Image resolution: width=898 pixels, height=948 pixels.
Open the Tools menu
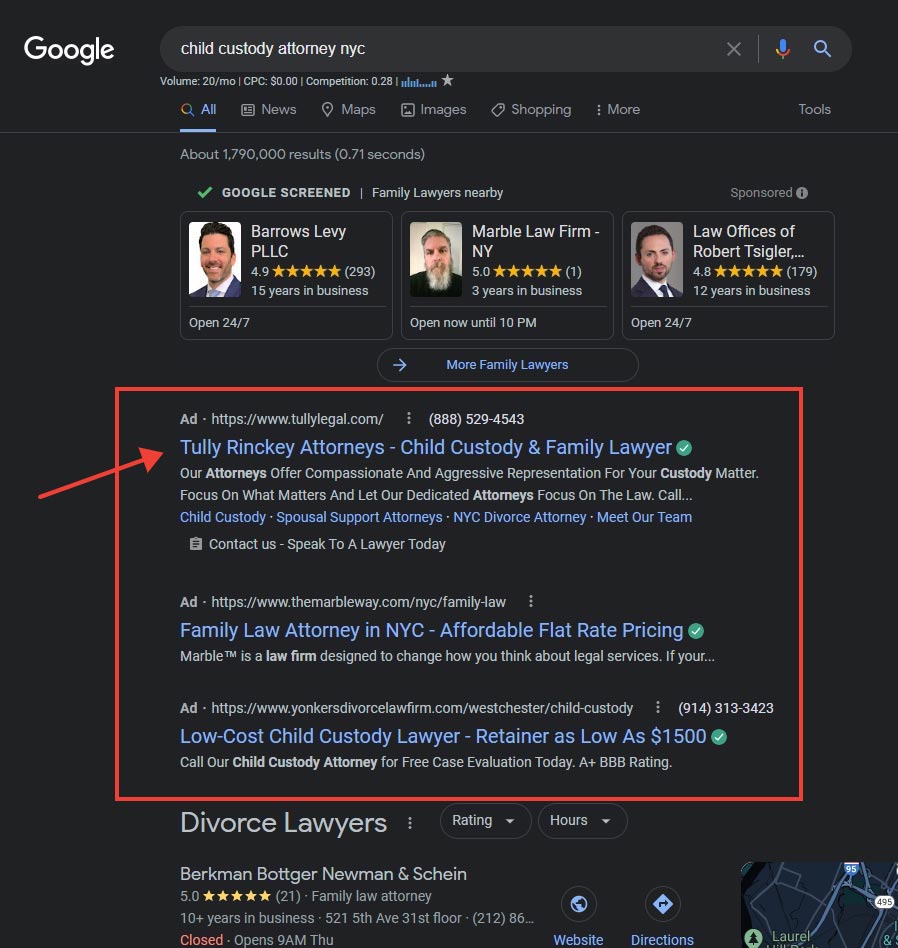814,109
